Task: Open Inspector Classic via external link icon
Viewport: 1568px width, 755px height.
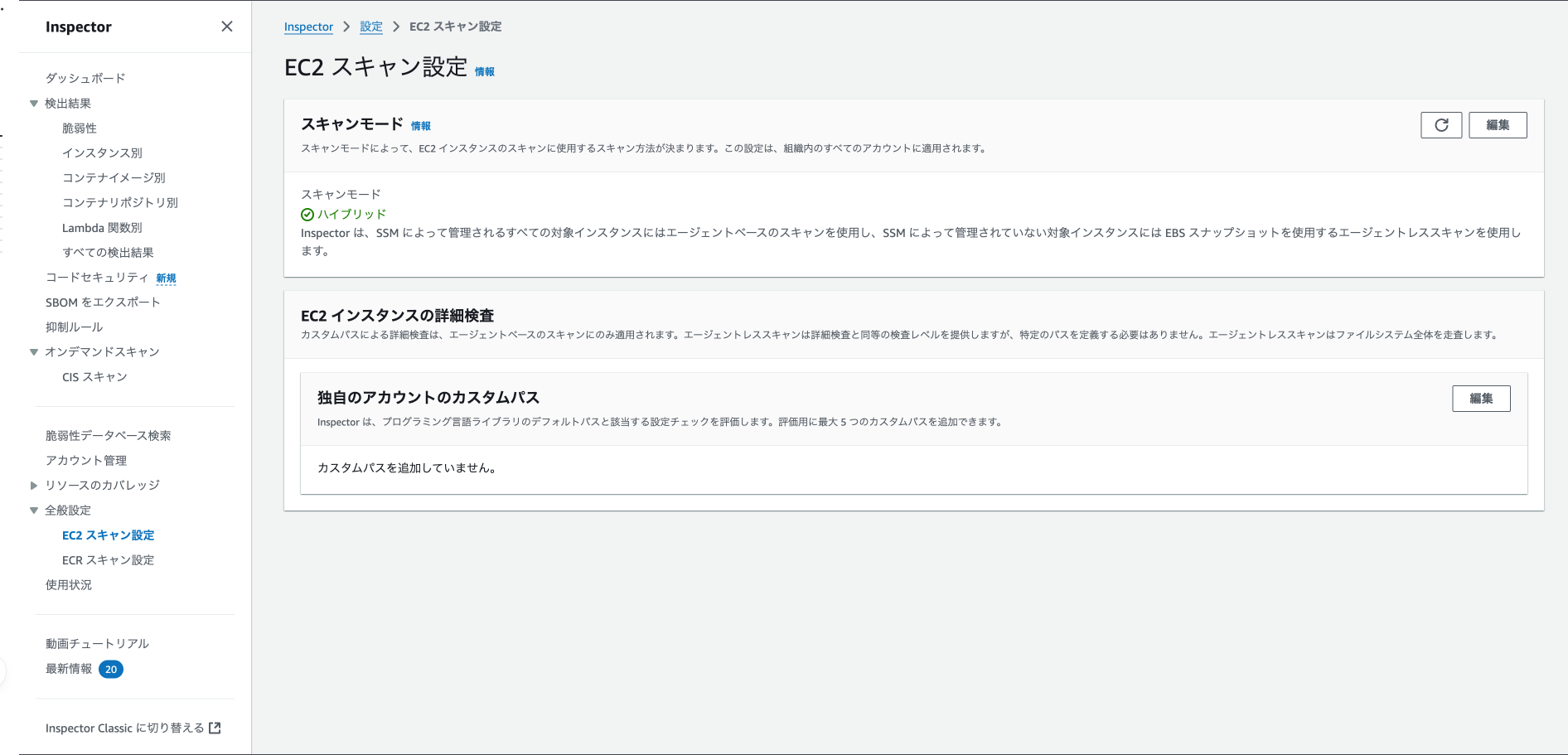Action: click(x=215, y=727)
